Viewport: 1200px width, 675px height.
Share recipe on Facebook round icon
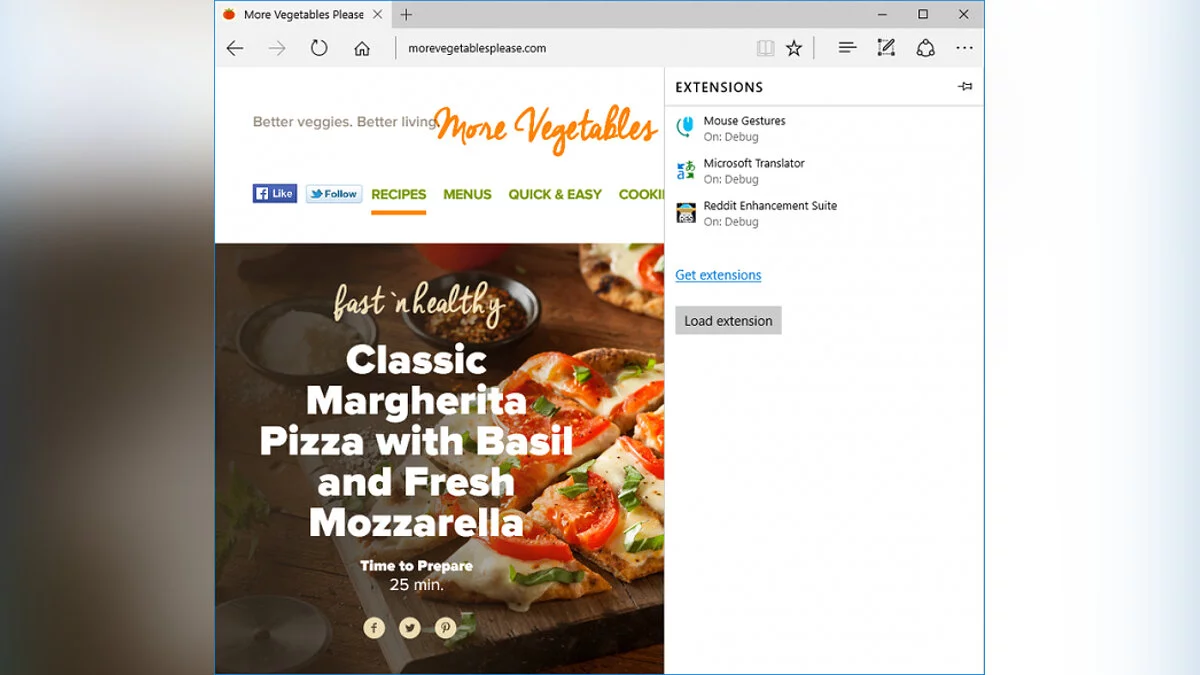point(374,628)
